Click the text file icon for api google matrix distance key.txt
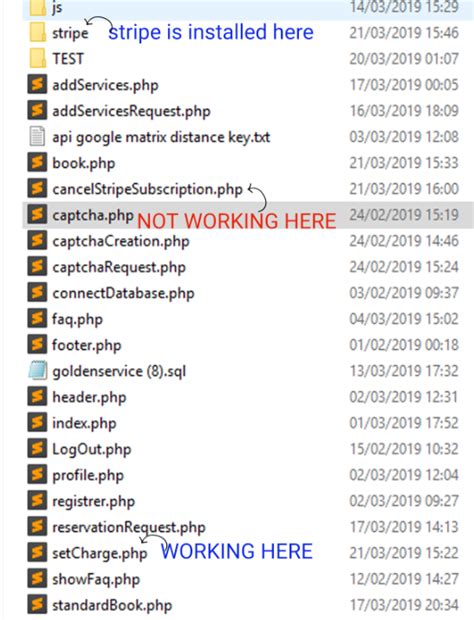 pyautogui.click(x=37, y=137)
